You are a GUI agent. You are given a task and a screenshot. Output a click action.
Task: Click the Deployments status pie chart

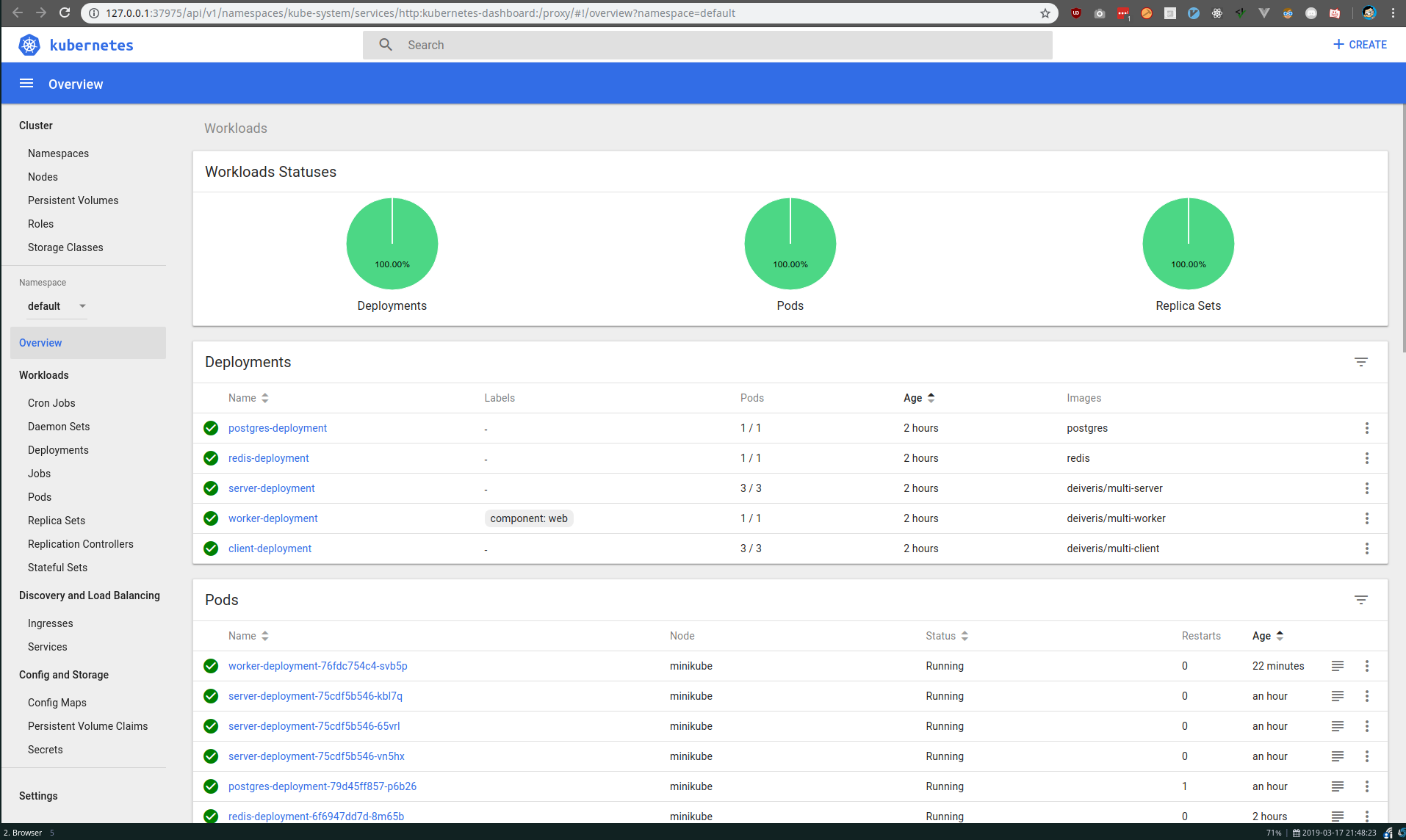coord(392,244)
